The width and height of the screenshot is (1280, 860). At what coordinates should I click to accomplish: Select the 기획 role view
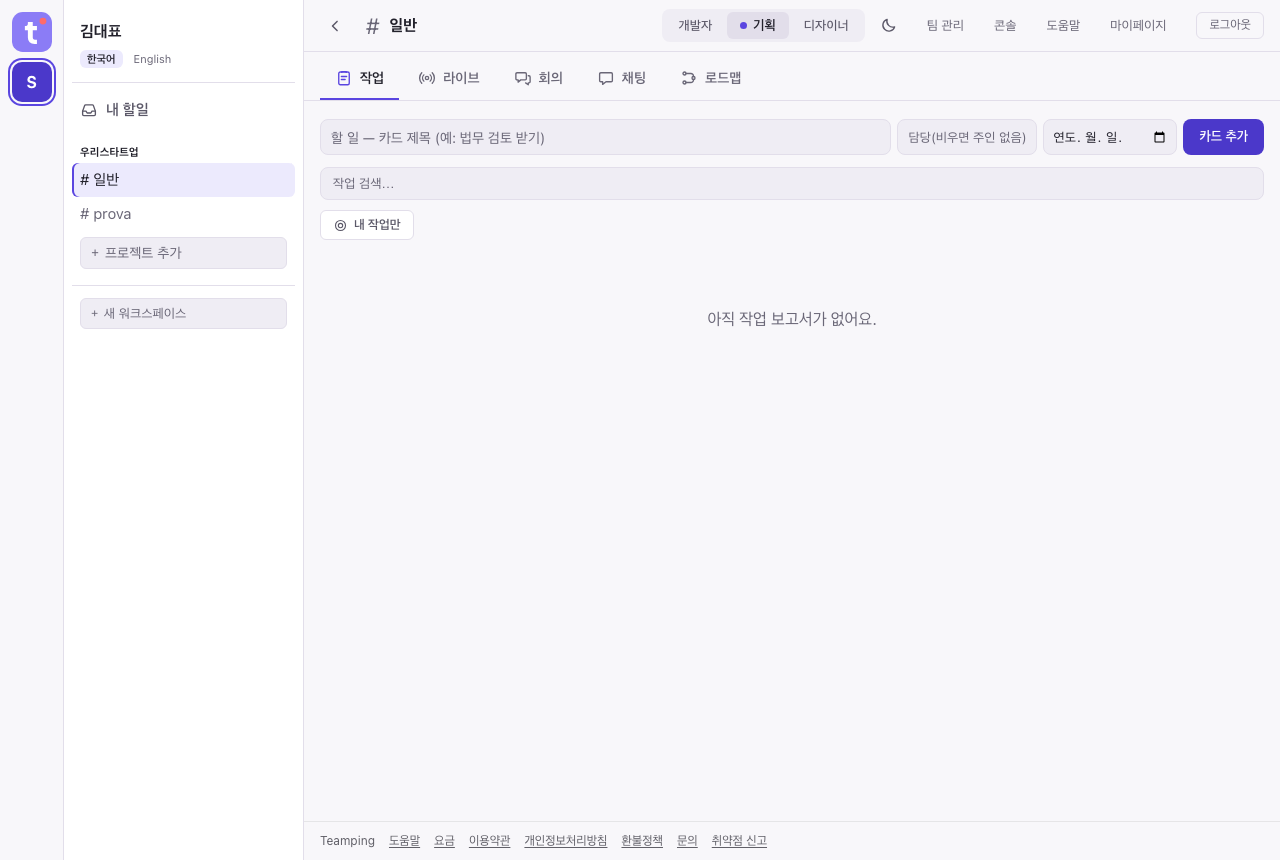[x=758, y=26]
